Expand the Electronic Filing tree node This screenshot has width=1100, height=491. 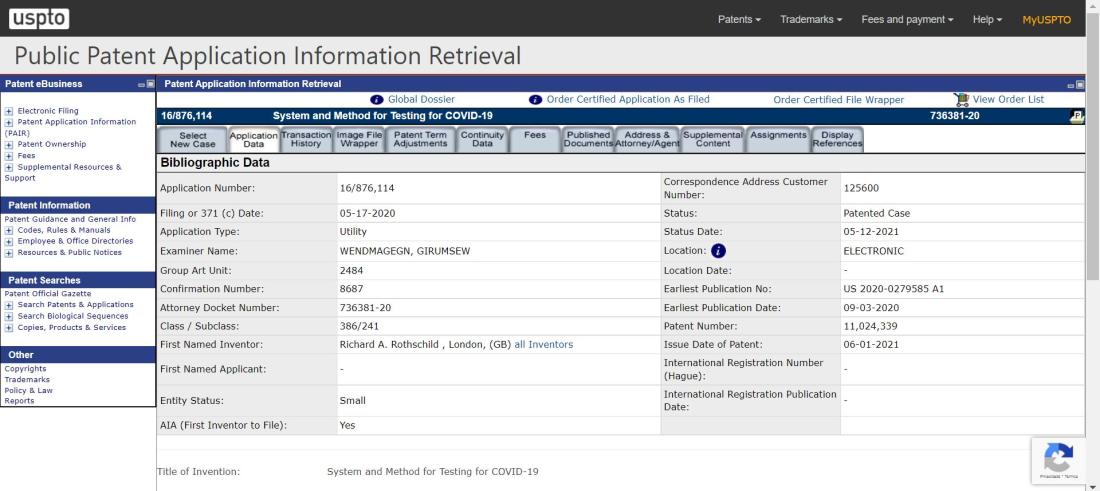(x=9, y=111)
